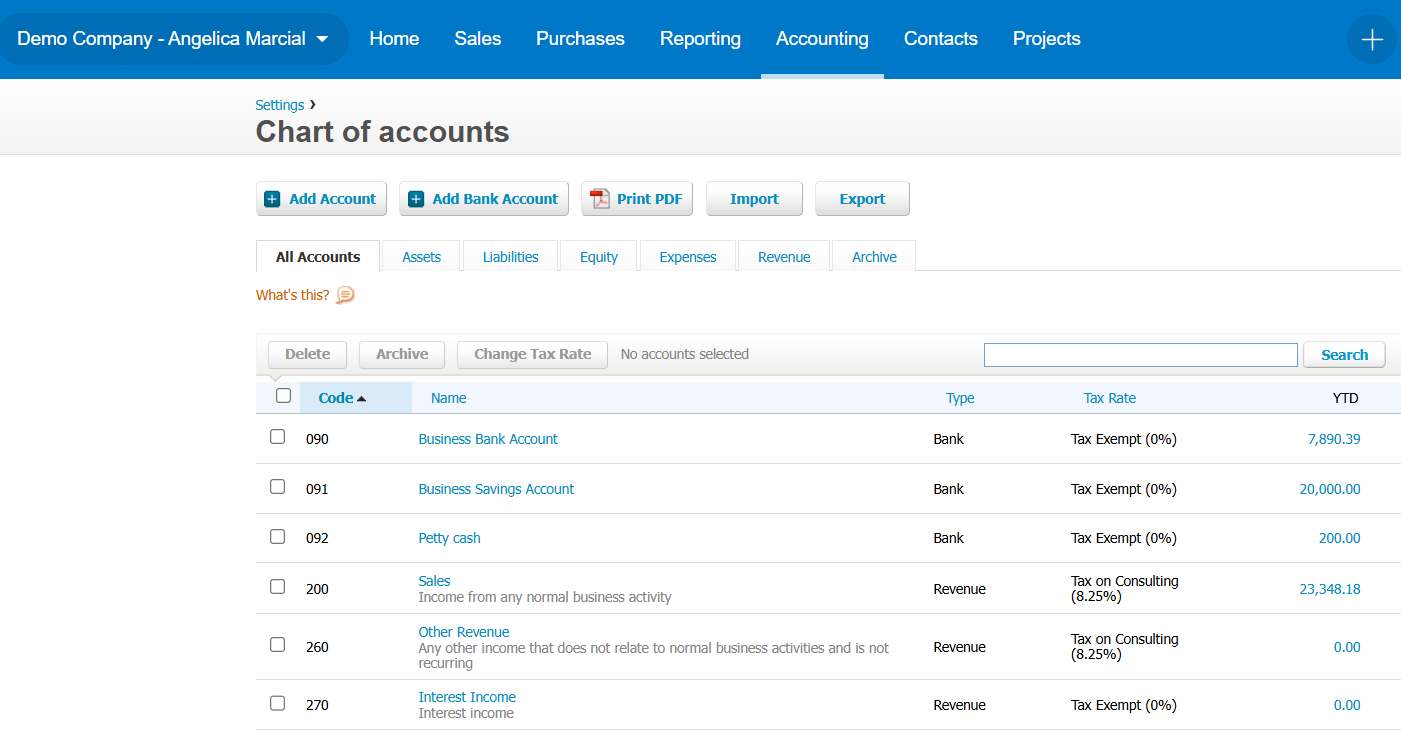The width and height of the screenshot is (1401, 730).
Task: Click the Code column sort arrow
Action: [x=362, y=399]
